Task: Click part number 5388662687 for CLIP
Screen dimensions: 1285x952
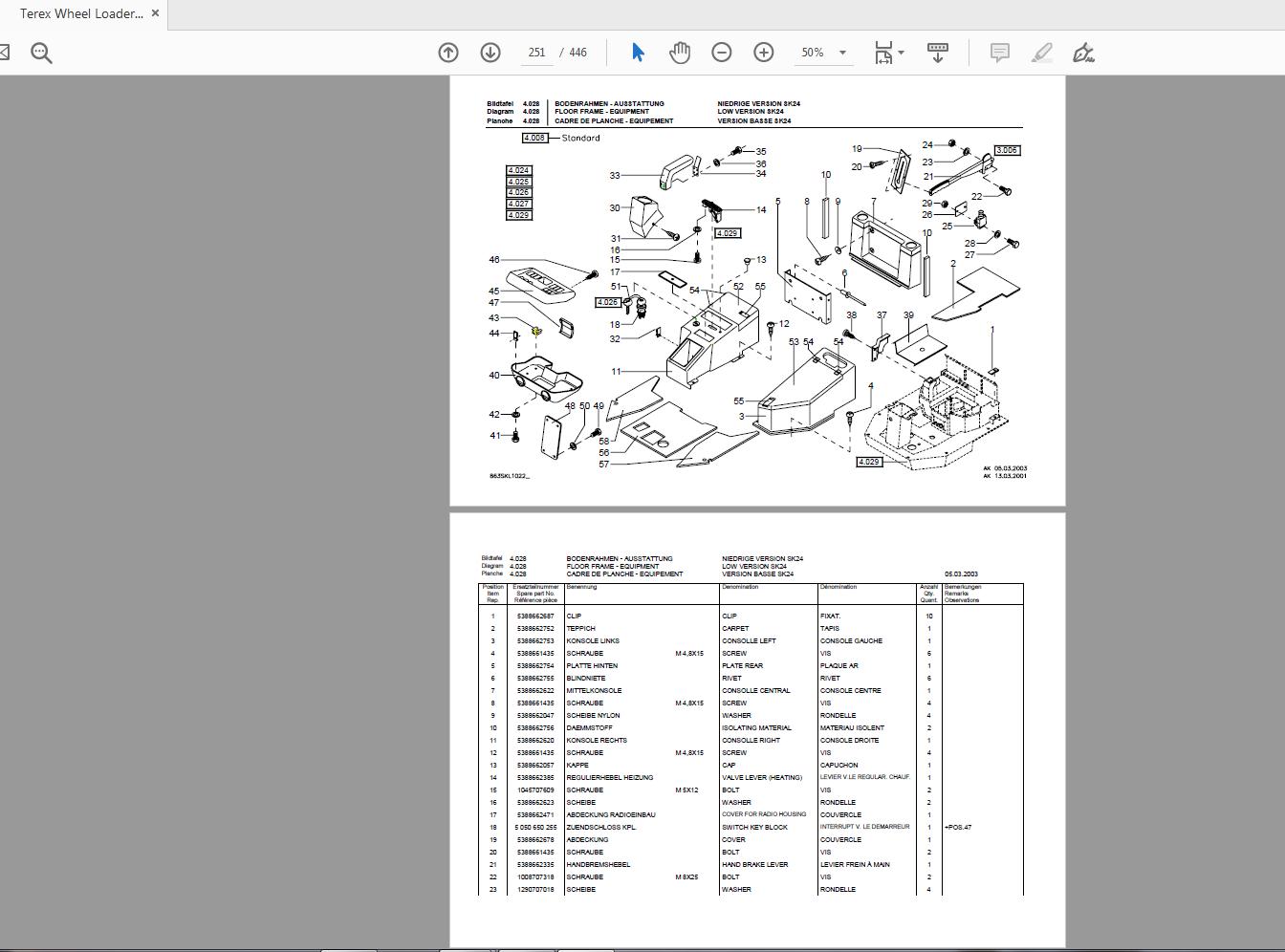Action: (x=535, y=617)
